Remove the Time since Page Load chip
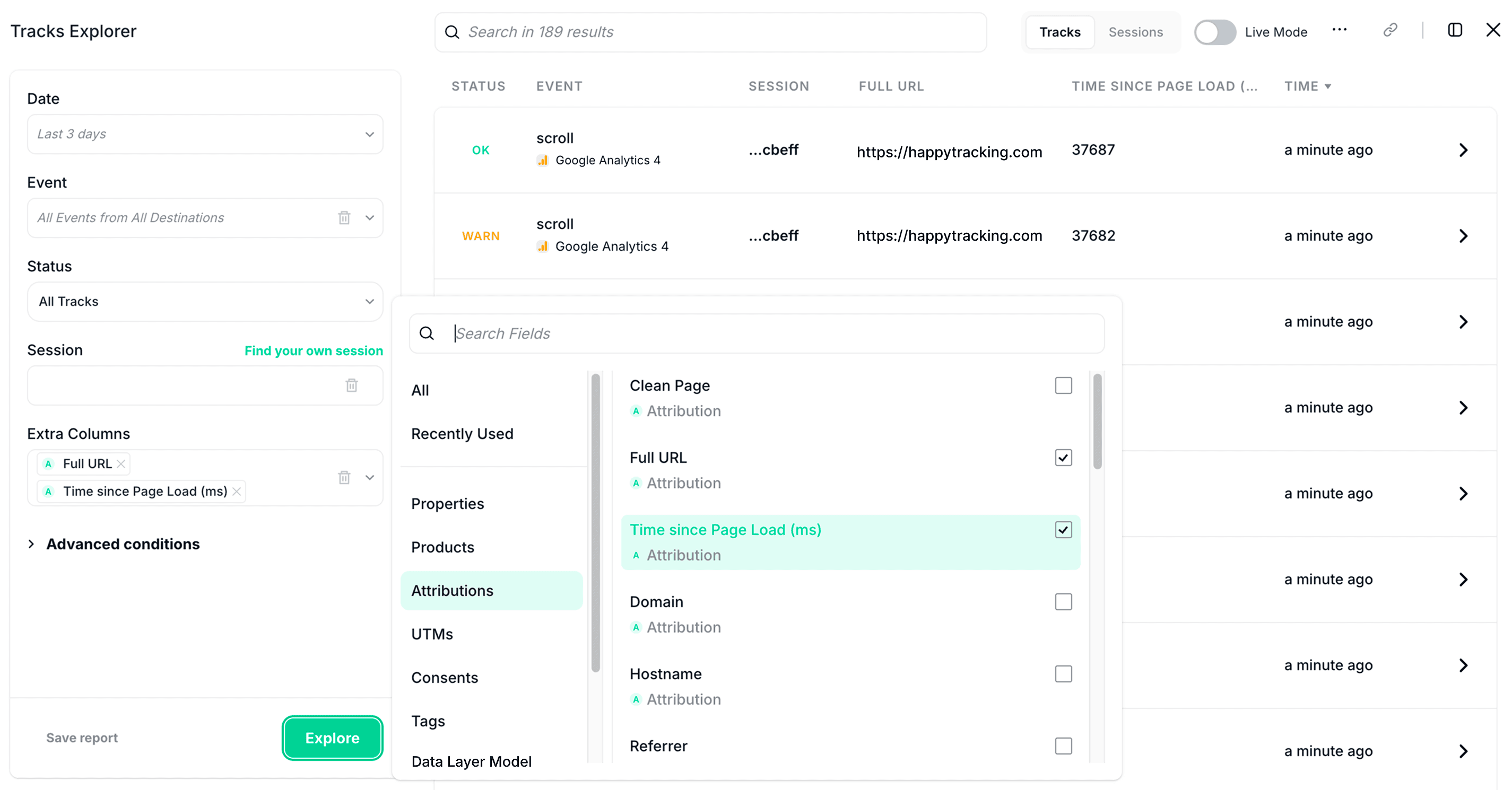The height and width of the screenshot is (790, 1512). (237, 491)
